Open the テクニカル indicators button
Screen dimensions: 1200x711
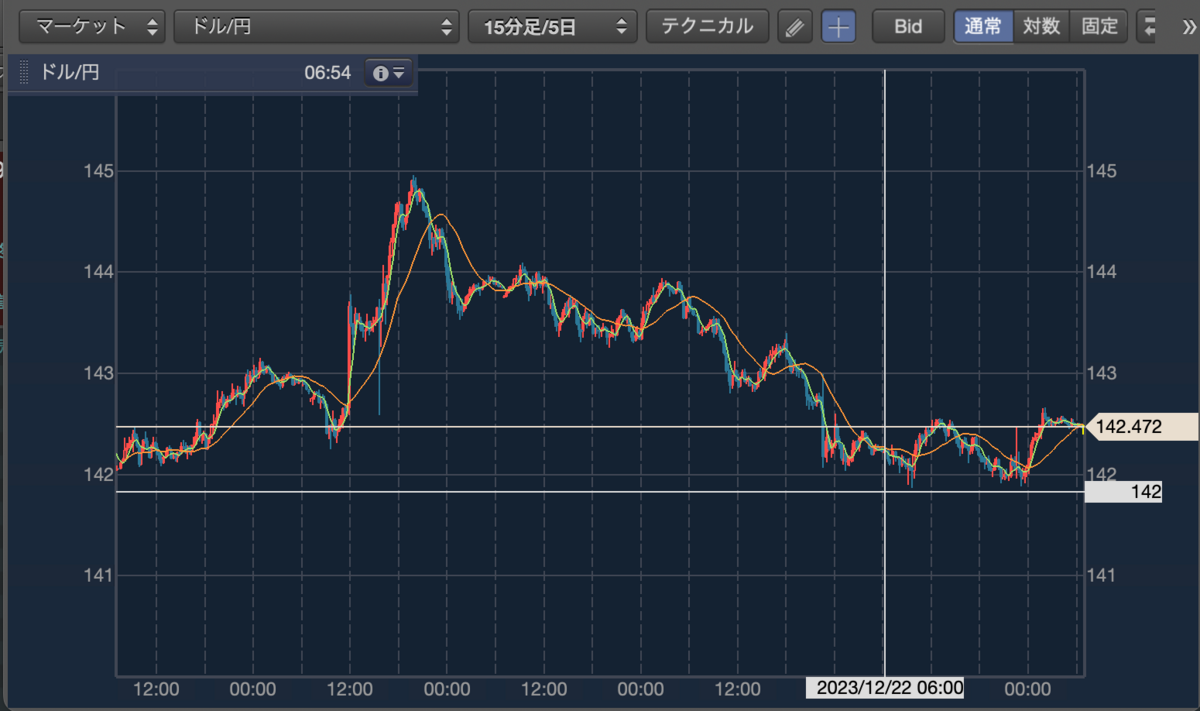tap(707, 27)
